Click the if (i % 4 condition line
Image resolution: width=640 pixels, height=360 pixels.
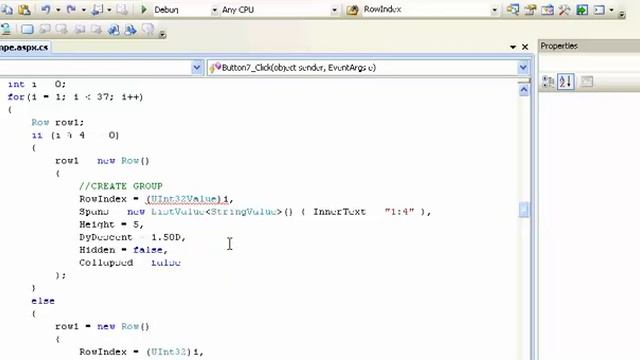[x=75, y=135]
